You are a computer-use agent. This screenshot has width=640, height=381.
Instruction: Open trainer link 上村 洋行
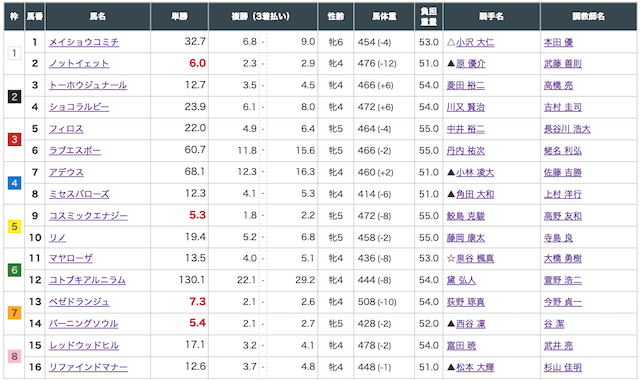click(562, 194)
